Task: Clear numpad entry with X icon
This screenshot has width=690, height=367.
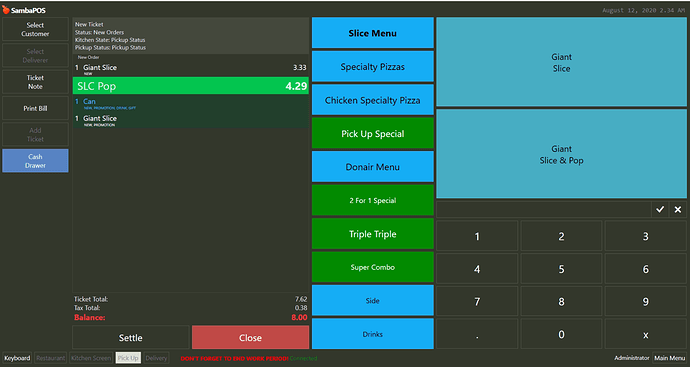Action: coord(678,210)
